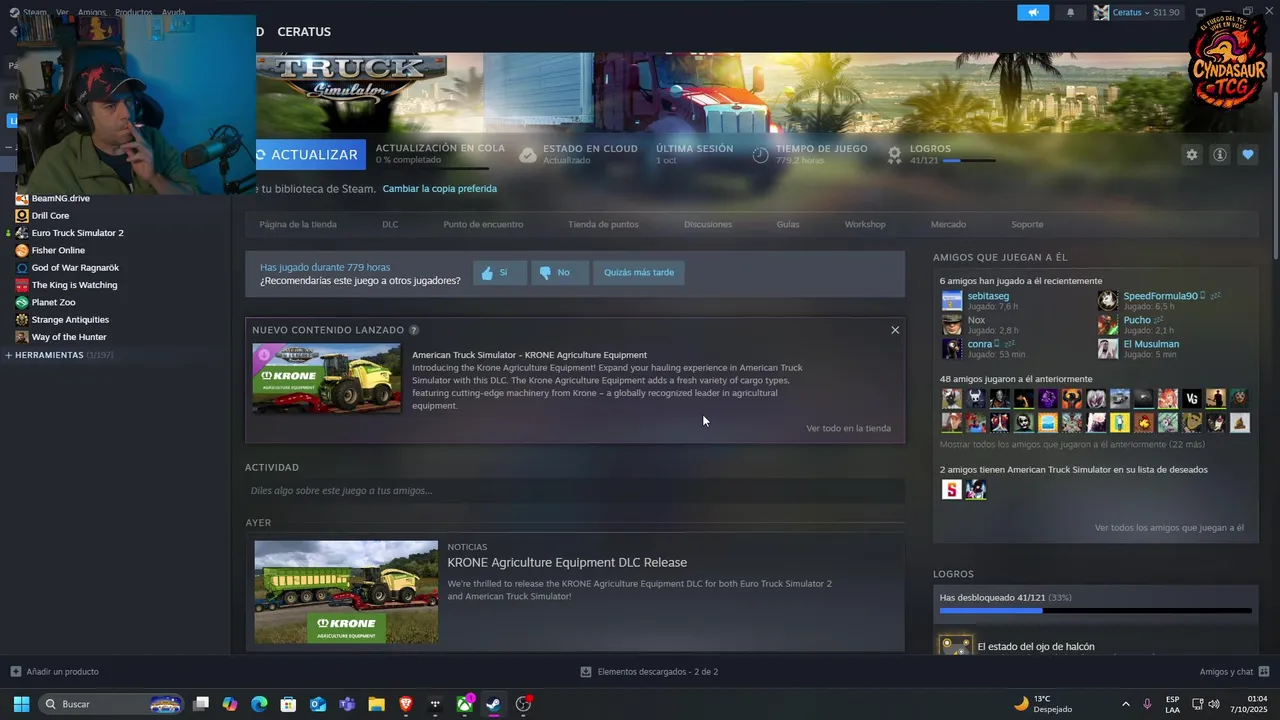Open the Discusiones tab
Screen dimensions: 1280x720
[708, 224]
